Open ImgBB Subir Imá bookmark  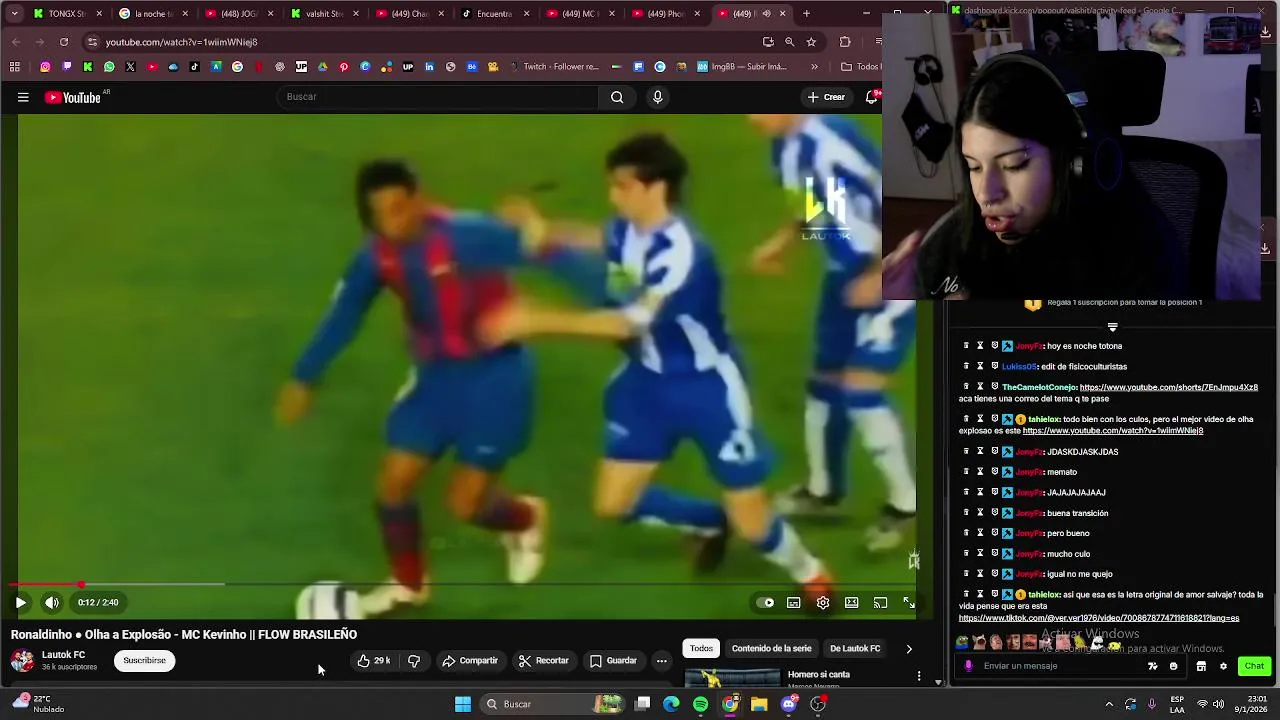741,67
